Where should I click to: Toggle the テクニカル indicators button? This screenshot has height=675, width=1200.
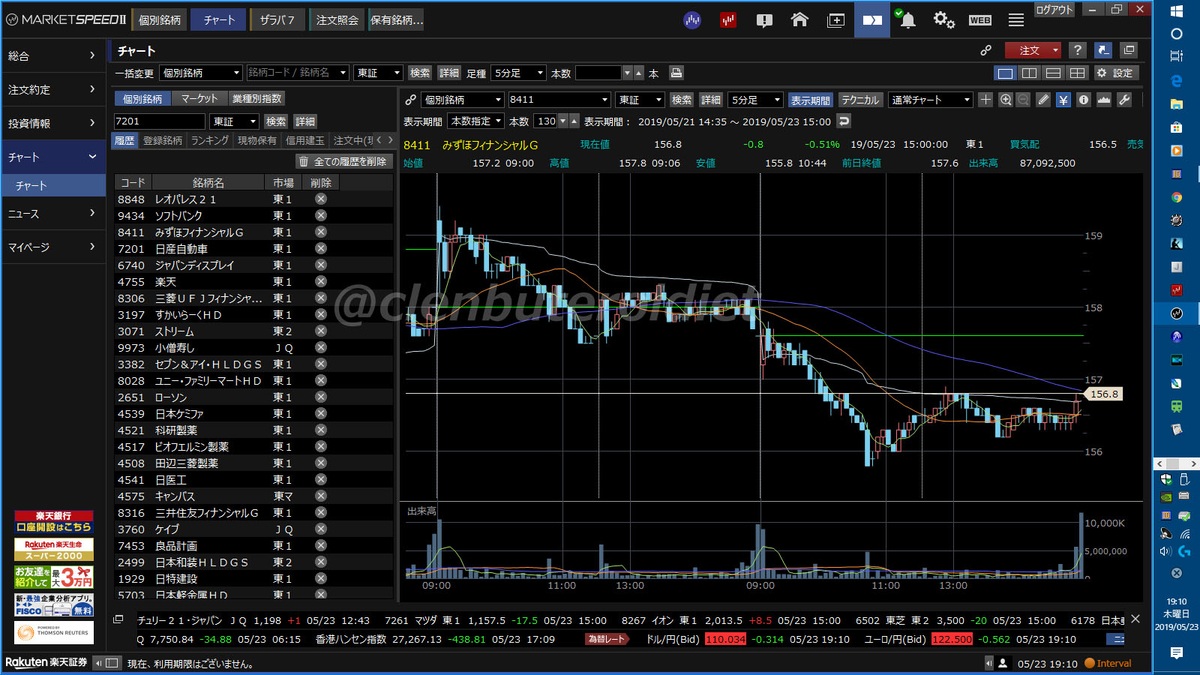(x=860, y=100)
